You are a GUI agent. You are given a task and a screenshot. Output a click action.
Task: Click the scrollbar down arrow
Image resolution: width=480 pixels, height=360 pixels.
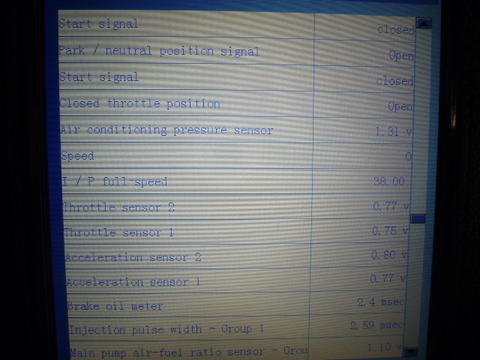point(410,351)
